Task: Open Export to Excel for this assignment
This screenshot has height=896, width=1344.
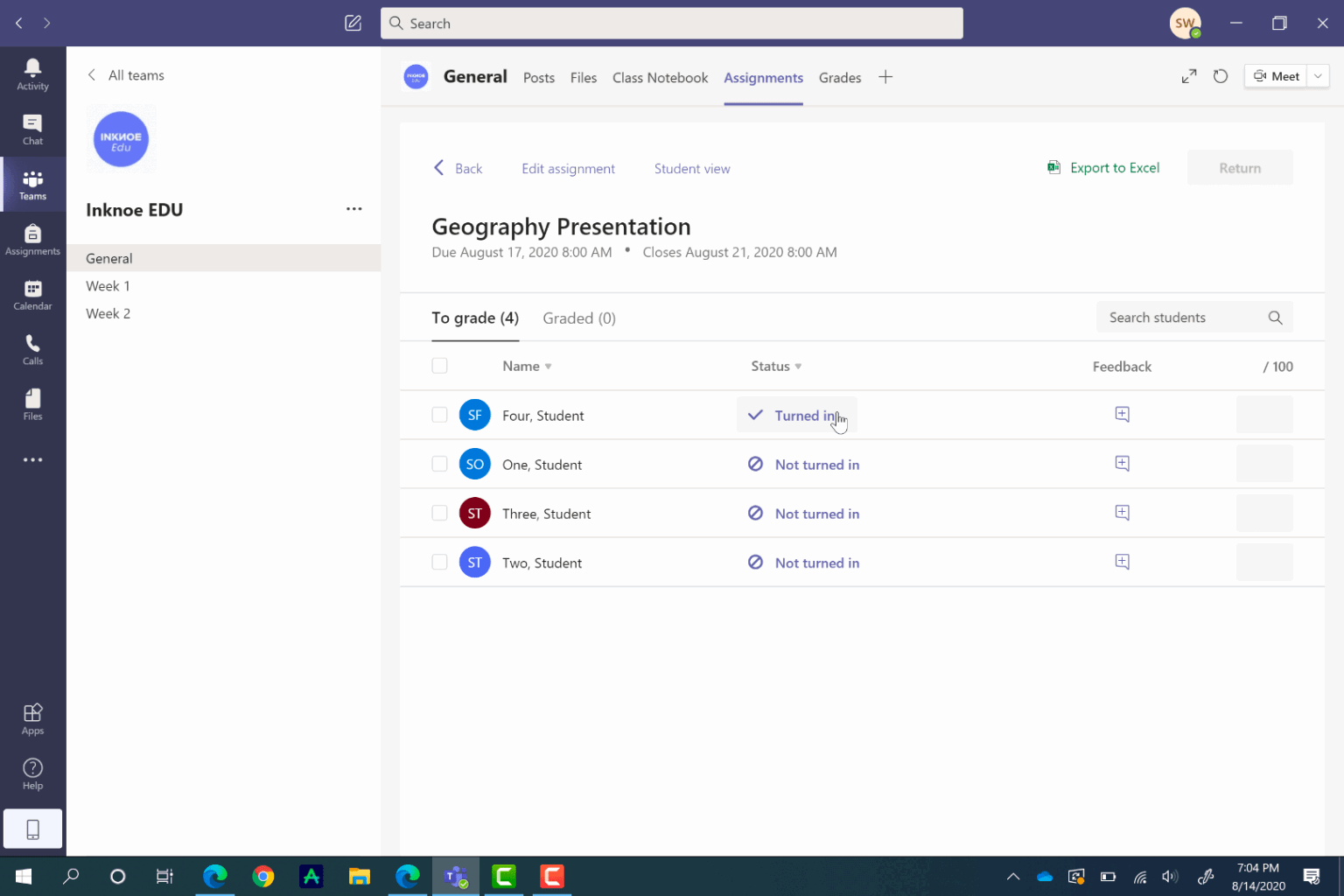Action: (x=1103, y=167)
